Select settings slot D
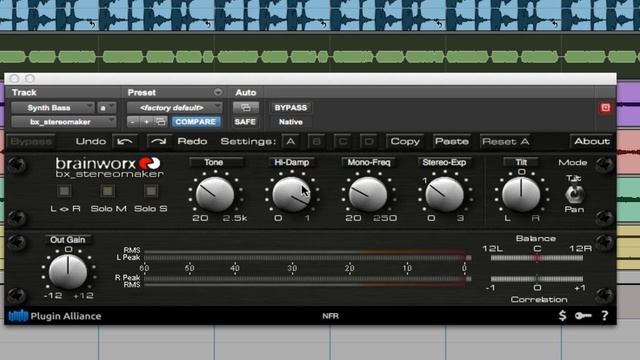Viewport: 640px width, 360px height. tap(369, 141)
